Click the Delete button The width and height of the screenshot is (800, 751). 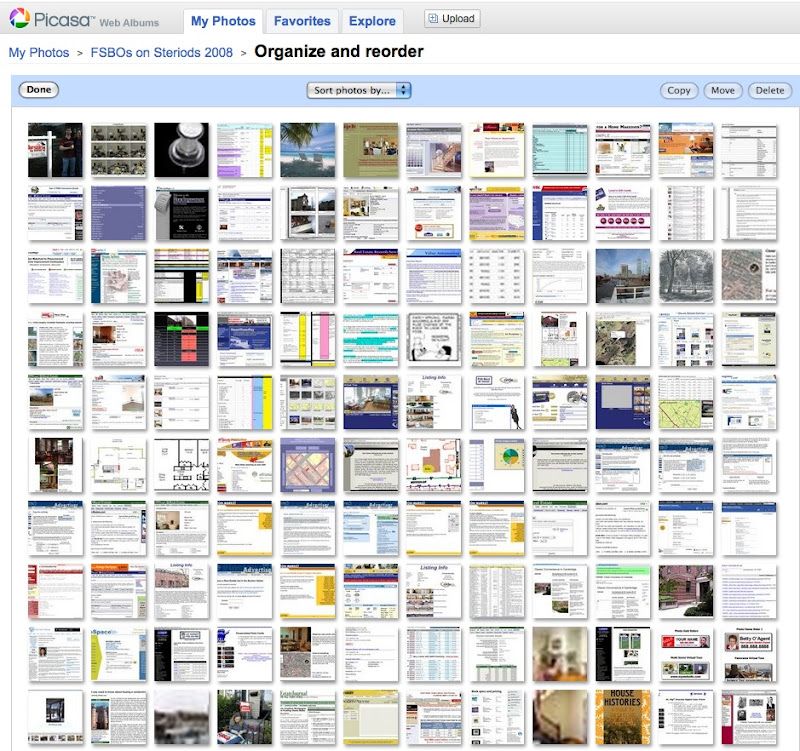[x=769, y=90]
